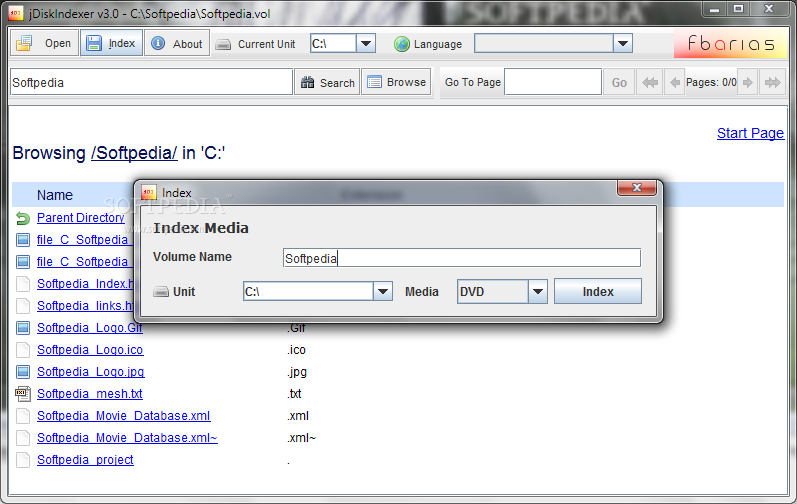797x504 pixels.
Task: Click the search text field containing Softpedia
Action: (151, 82)
